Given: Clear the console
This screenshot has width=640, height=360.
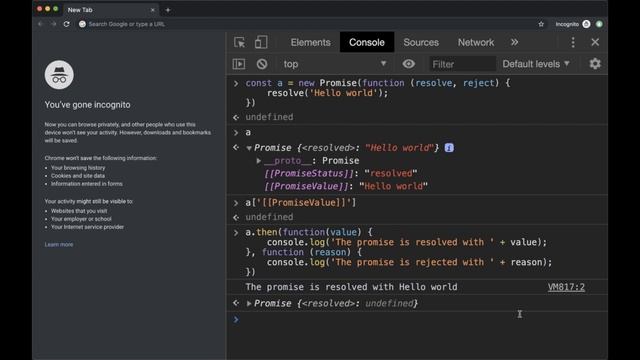Looking at the screenshot, I should coord(262,64).
